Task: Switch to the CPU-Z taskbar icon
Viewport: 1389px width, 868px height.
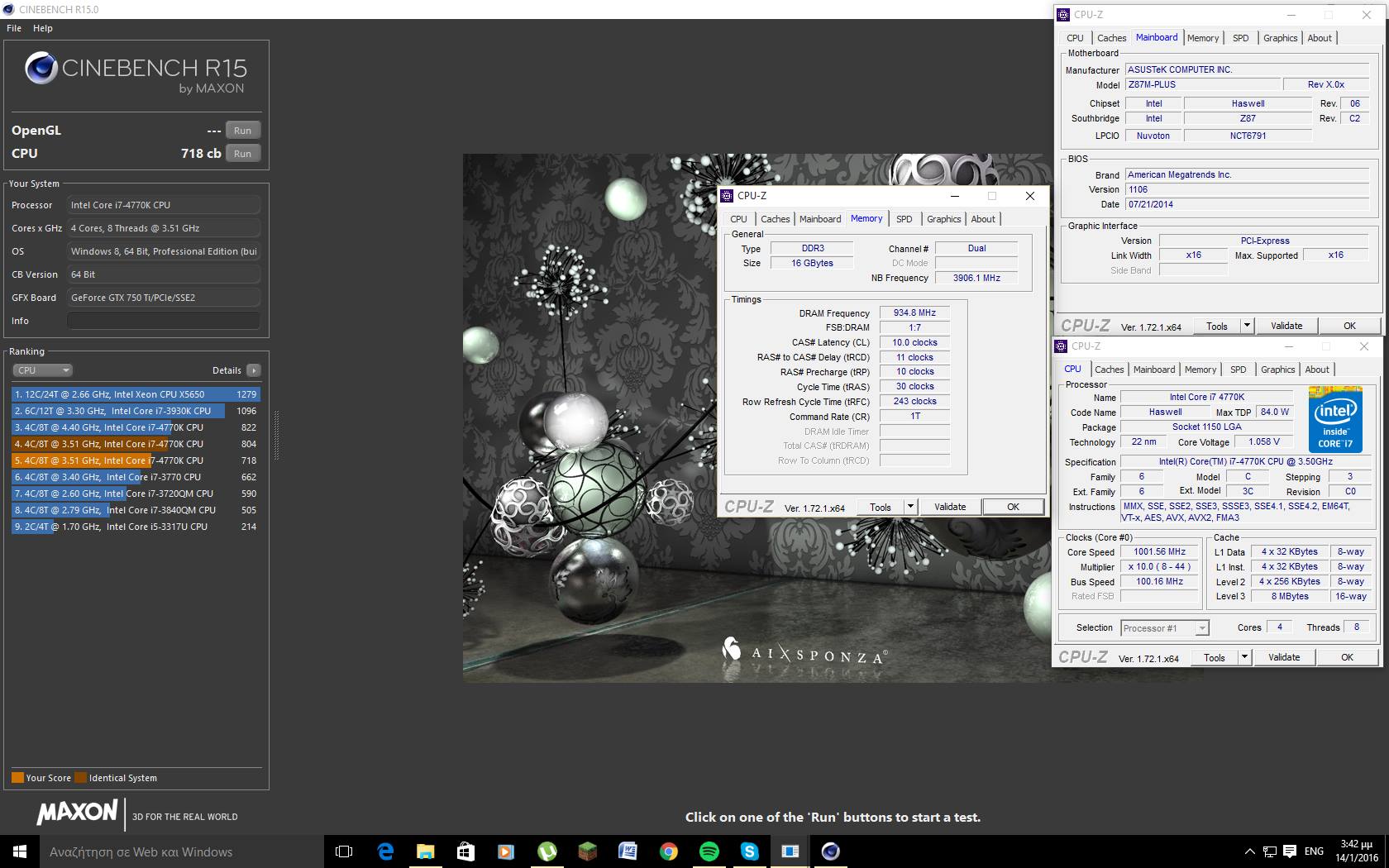Action: pyautogui.click(x=790, y=851)
